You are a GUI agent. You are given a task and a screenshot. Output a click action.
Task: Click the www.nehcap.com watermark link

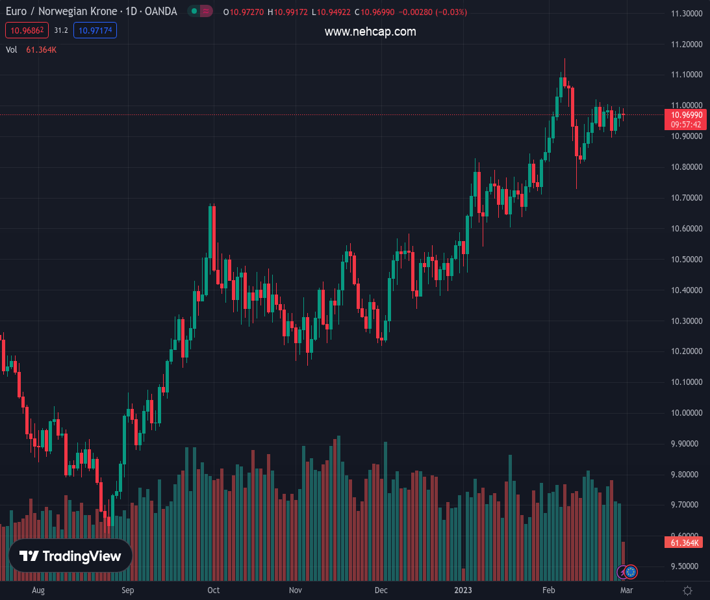(370, 32)
